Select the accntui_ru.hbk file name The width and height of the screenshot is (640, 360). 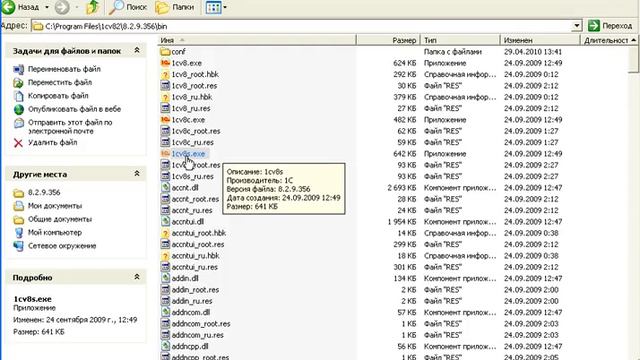pyautogui.click(x=196, y=256)
